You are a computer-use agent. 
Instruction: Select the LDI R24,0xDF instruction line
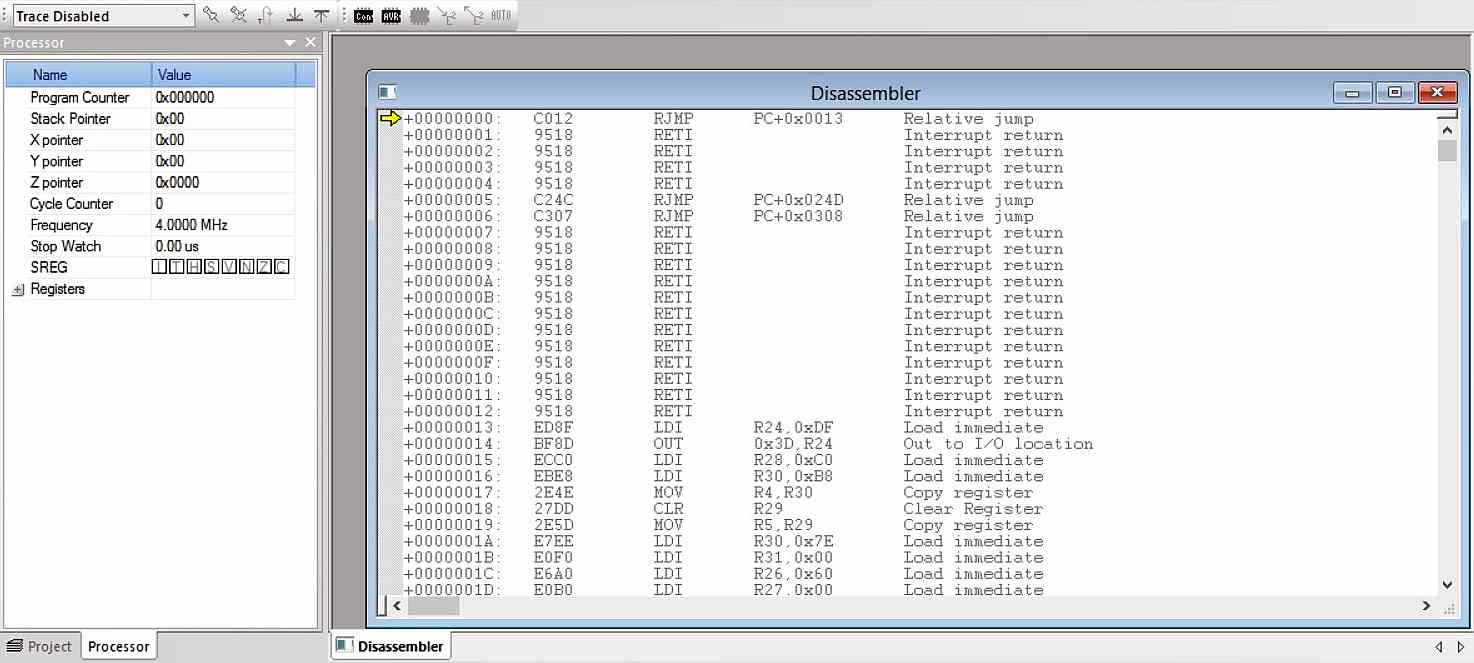(723, 427)
